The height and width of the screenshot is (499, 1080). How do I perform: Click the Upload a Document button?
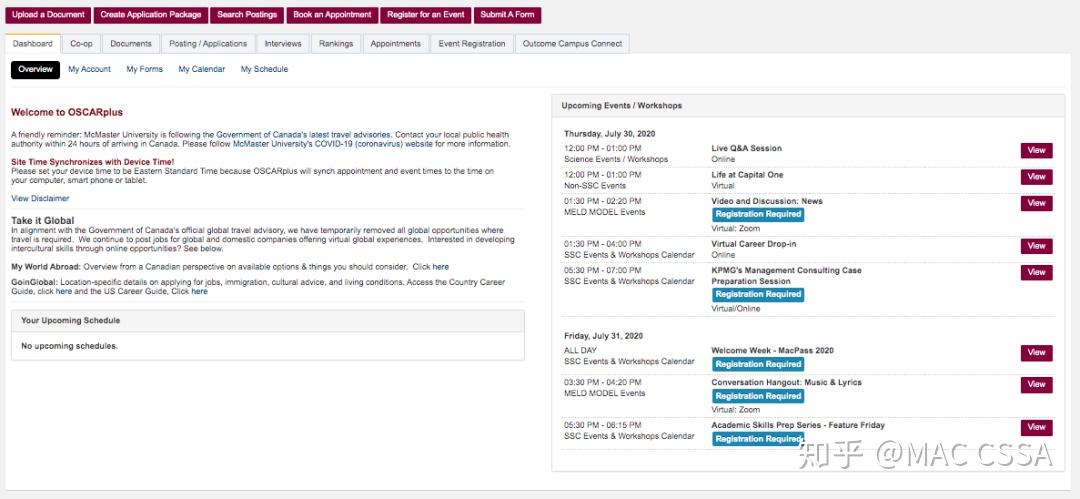click(47, 15)
